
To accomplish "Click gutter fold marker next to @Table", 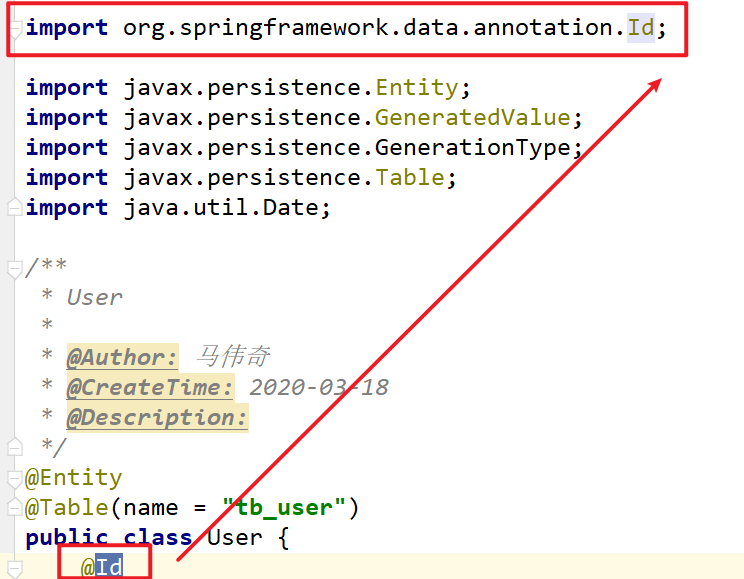I will point(14,507).
